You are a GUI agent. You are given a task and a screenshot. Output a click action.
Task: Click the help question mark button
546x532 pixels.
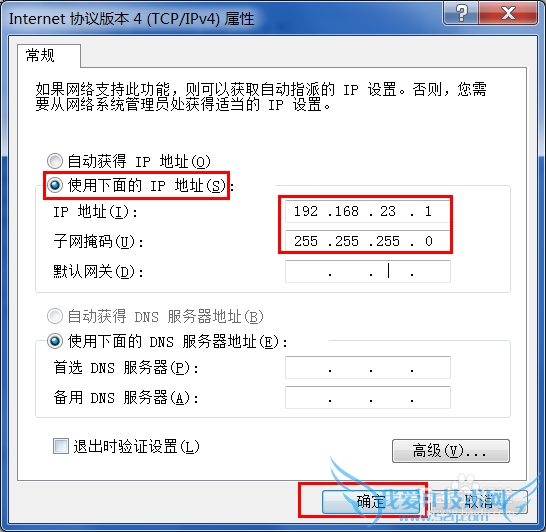point(461,13)
